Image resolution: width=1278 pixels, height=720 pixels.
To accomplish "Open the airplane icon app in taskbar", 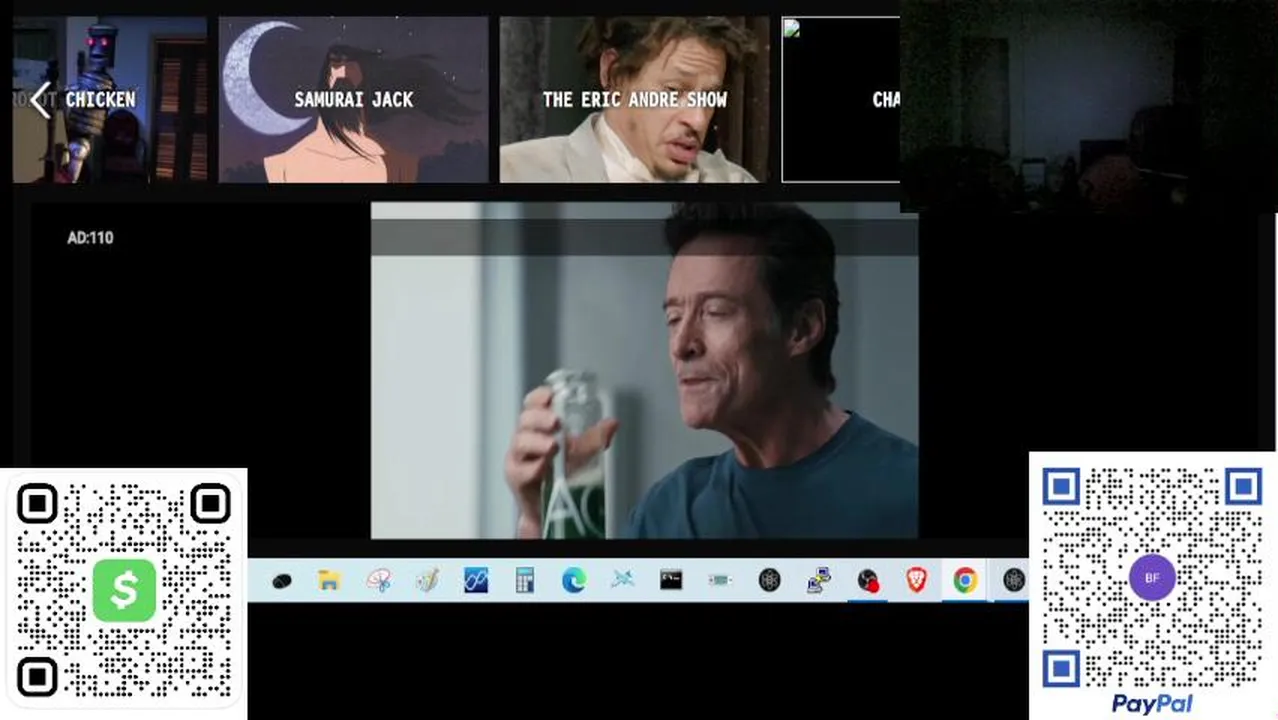I will (623, 580).
